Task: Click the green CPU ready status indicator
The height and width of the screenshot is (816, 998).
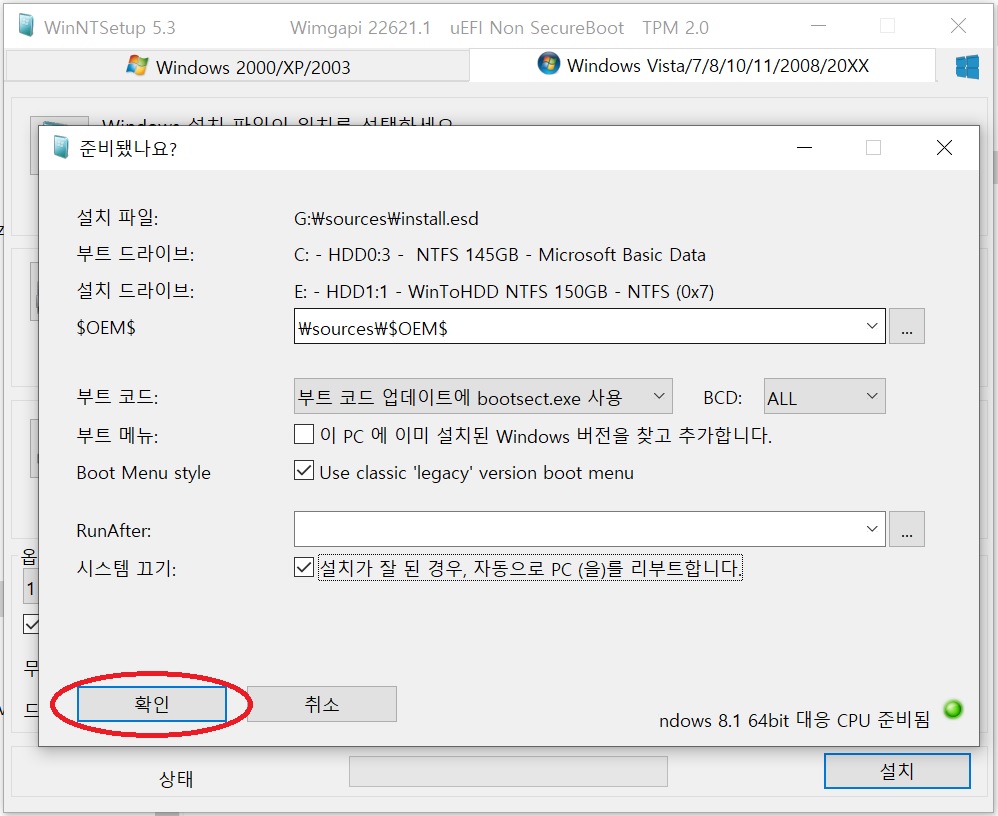Action: point(953,709)
